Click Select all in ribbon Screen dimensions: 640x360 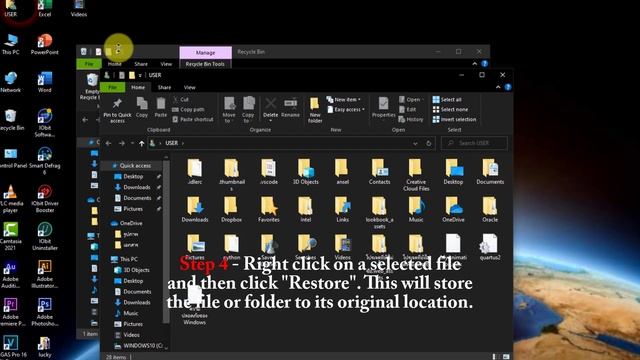tap(447, 100)
